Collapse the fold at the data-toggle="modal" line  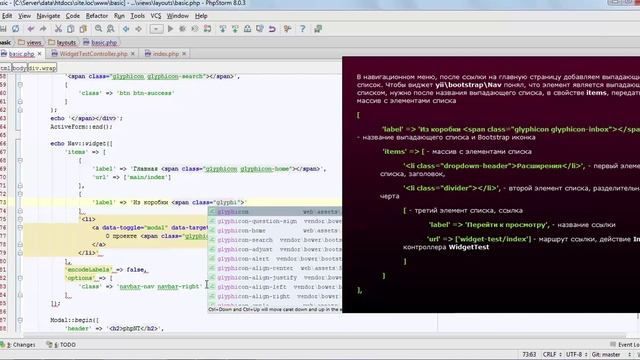20,227
